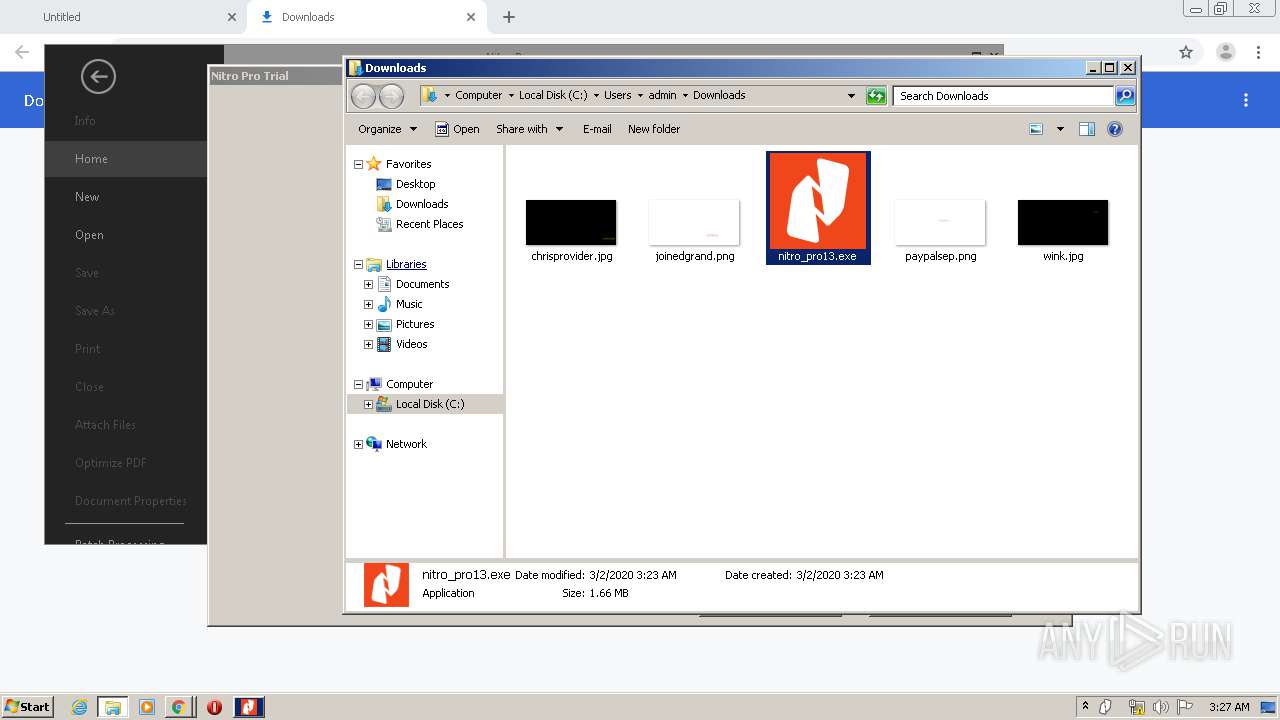Click Local Disk (C:) breadcrumb segment
The image size is (1280, 720).
(x=553, y=96)
